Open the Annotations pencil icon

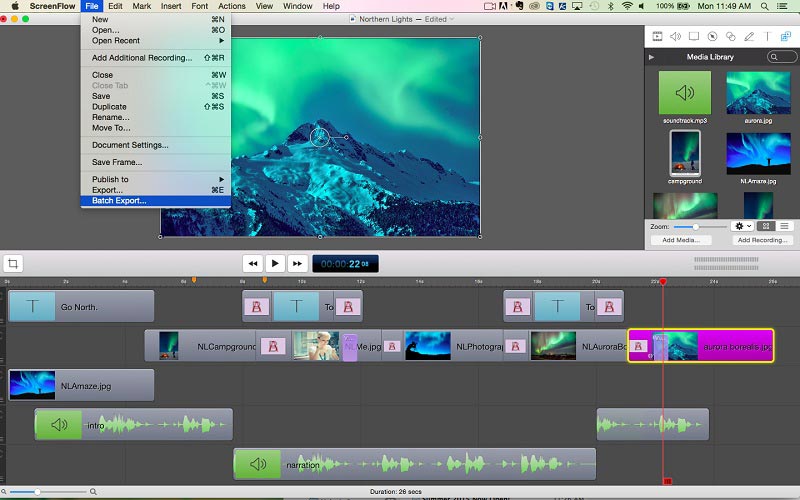750,37
